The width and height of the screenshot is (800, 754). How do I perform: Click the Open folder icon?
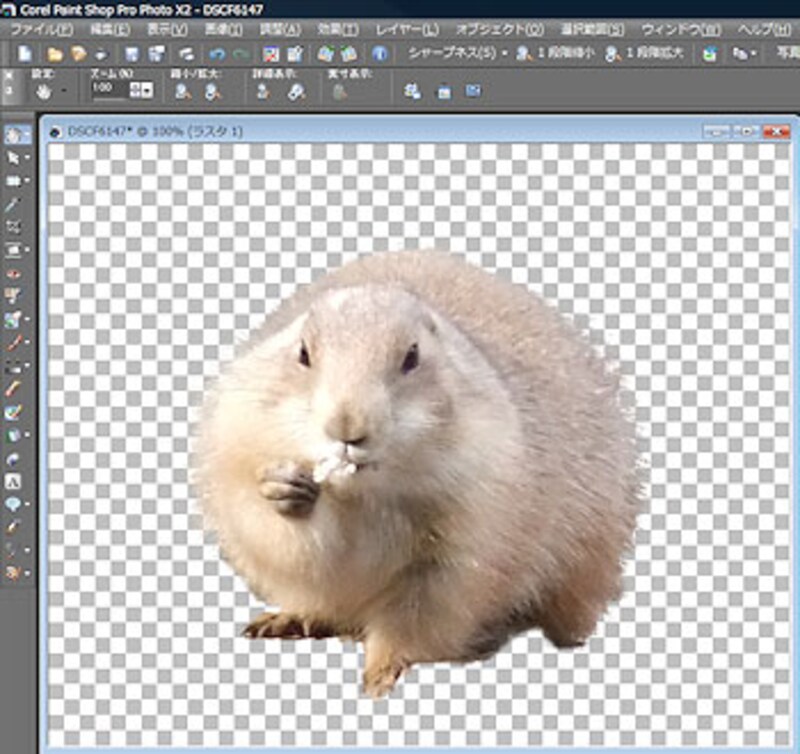55,54
